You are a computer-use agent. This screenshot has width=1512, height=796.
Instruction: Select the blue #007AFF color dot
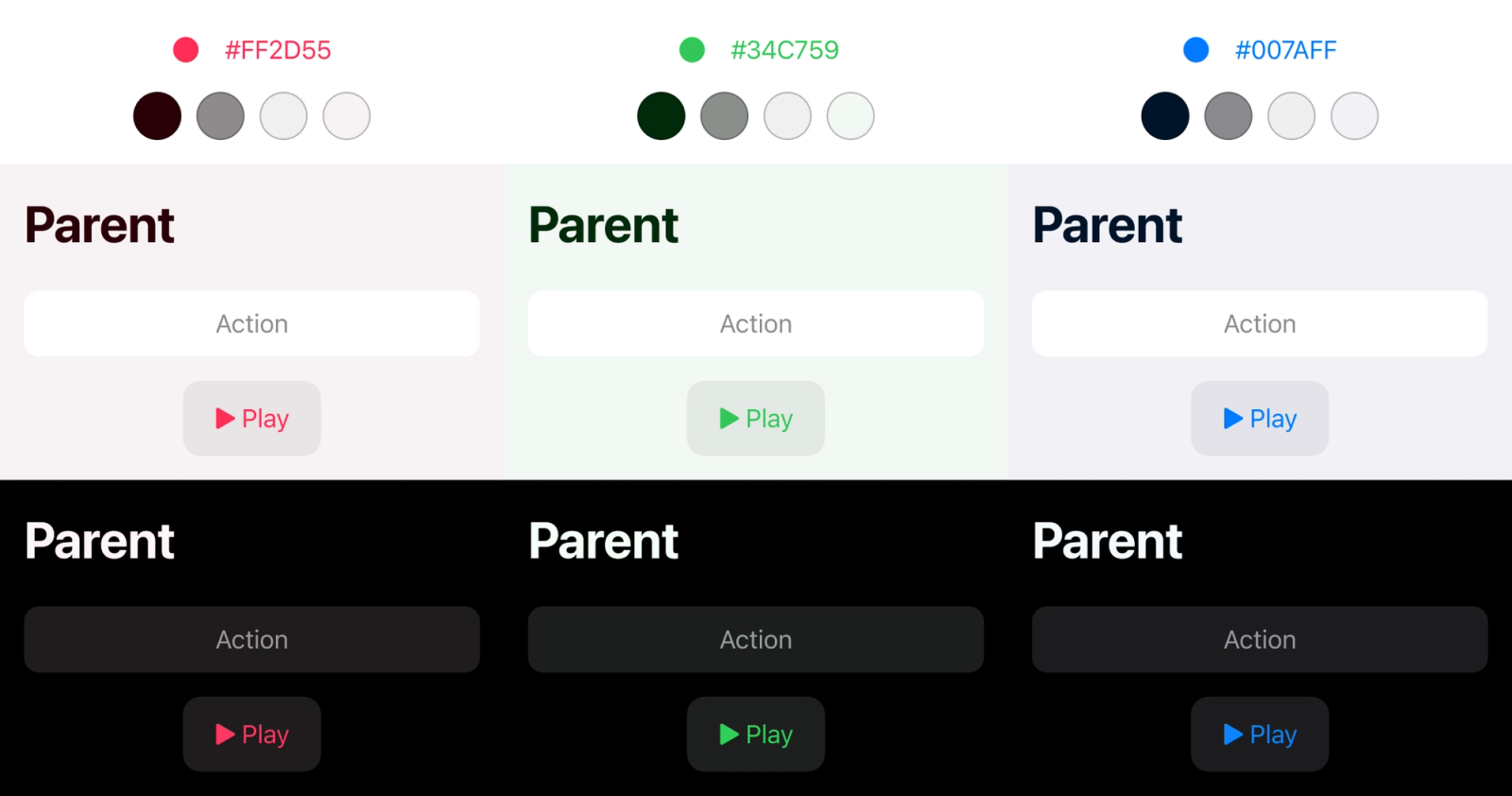coord(1196,50)
